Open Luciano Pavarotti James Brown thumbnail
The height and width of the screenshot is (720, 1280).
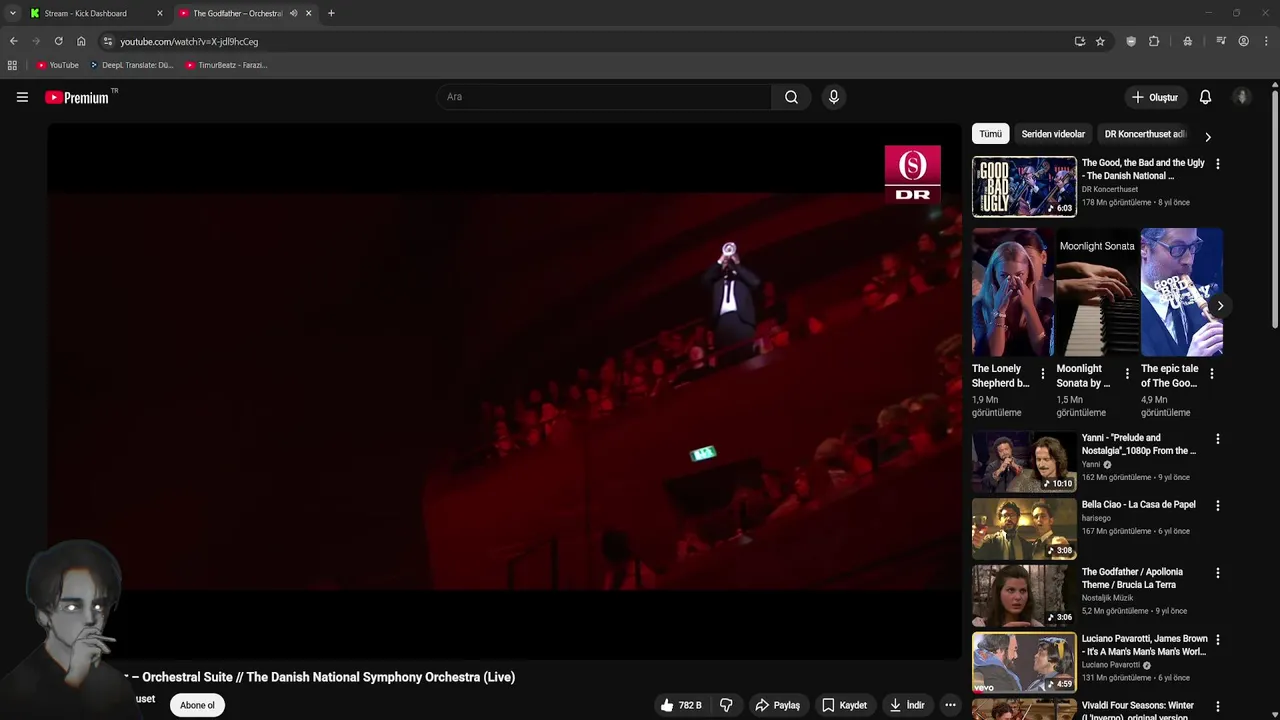(x=1024, y=663)
